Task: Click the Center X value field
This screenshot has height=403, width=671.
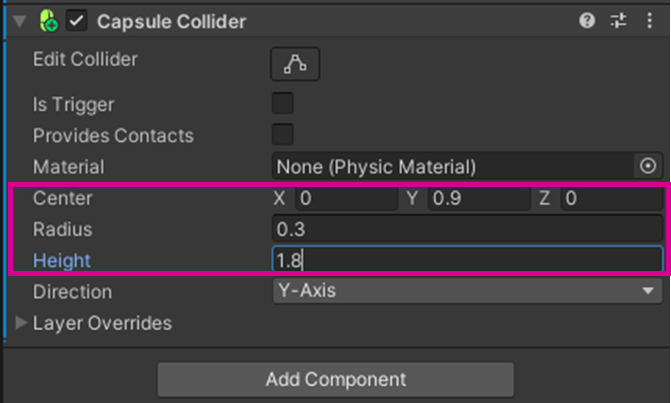Action: tap(345, 198)
